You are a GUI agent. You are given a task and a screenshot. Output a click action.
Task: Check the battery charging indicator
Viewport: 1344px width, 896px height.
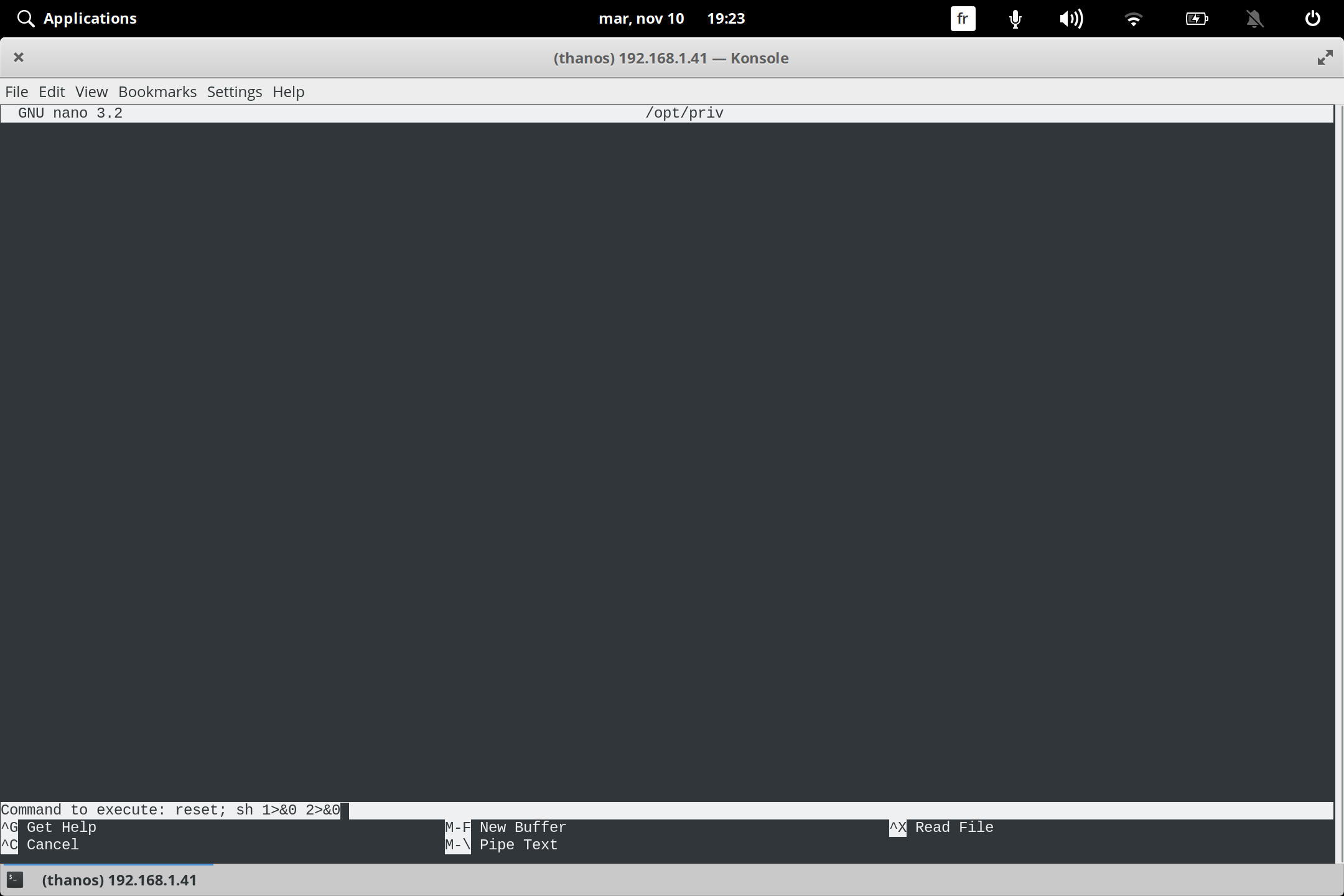pos(1197,19)
